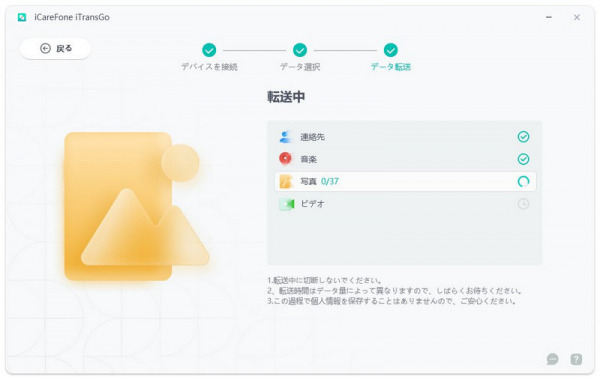Click the データ選択 step label
The image size is (600, 379).
point(300,67)
